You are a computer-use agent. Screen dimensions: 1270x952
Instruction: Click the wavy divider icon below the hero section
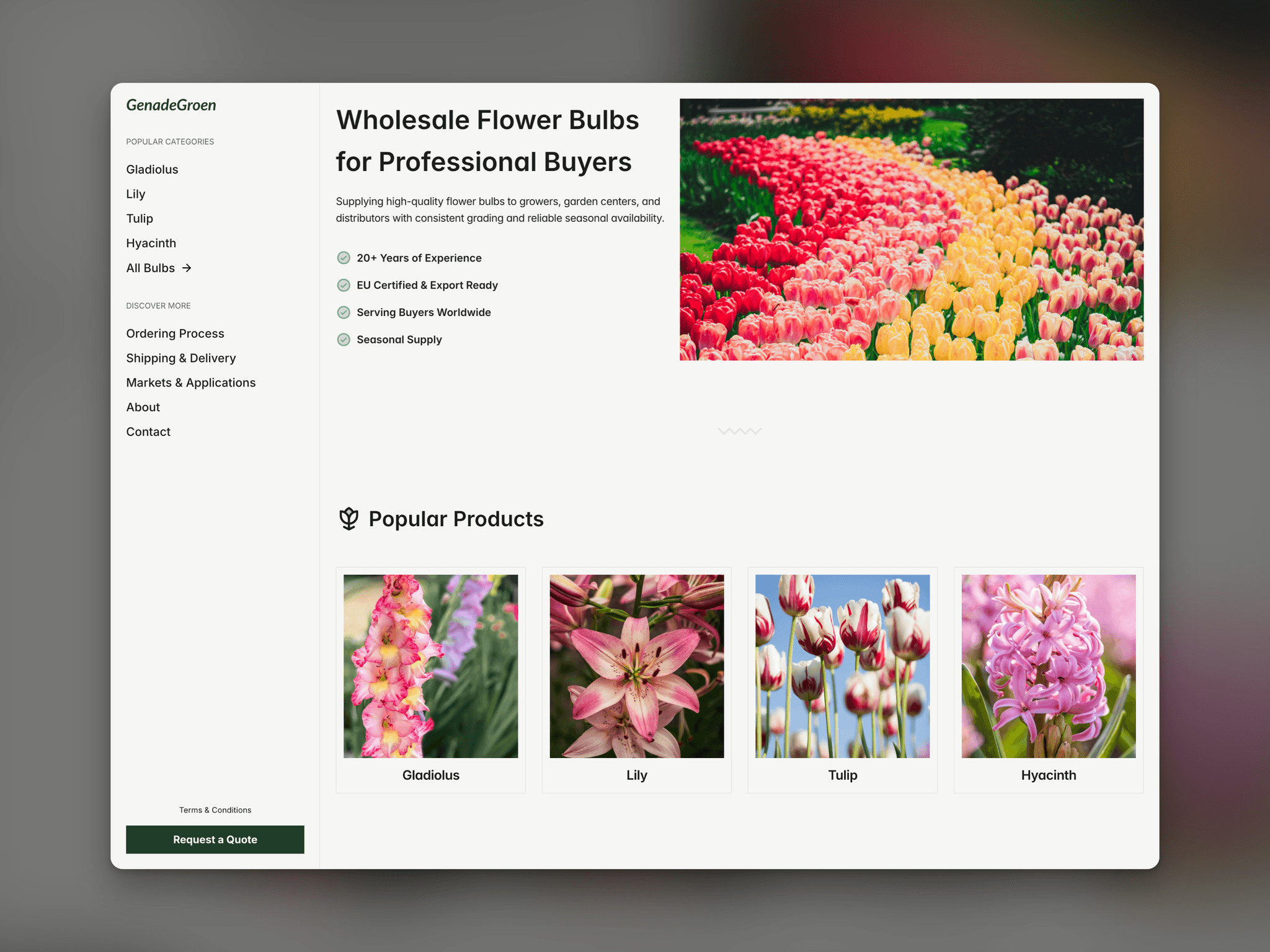tap(740, 431)
